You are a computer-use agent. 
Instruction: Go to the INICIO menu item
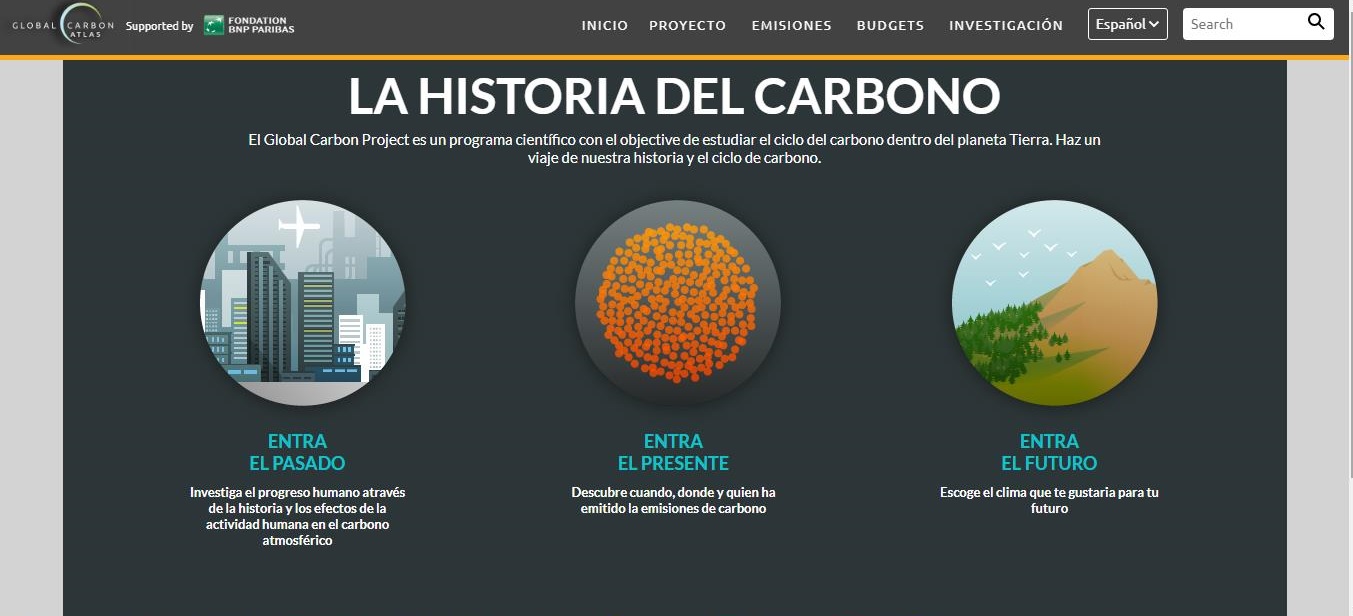[605, 26]
